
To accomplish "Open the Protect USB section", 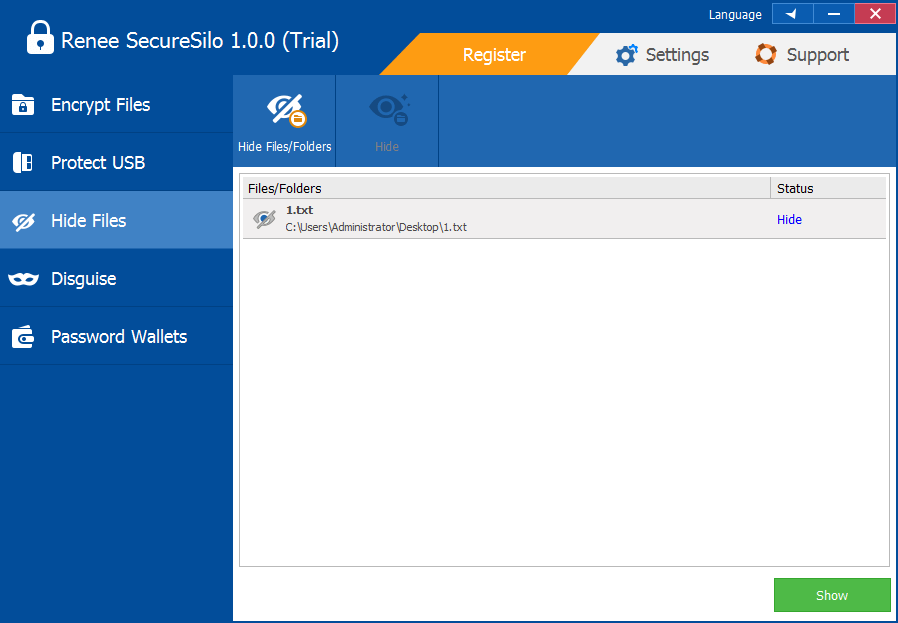I will point(116,163).
